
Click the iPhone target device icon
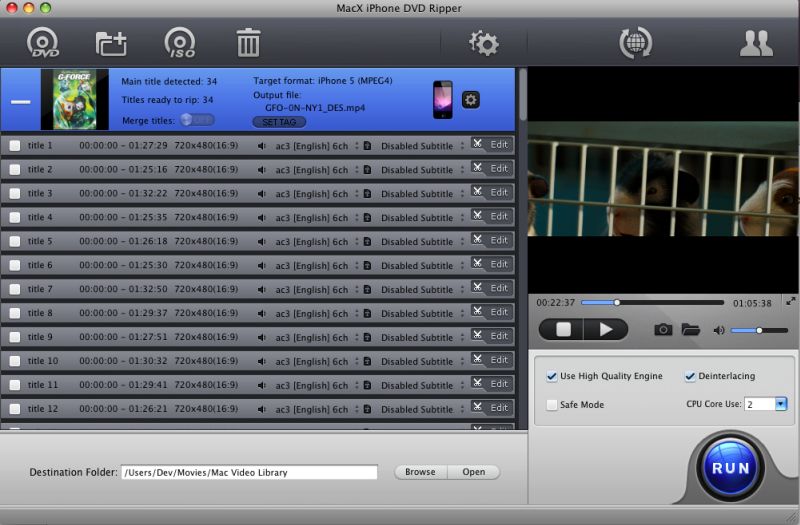pyautogui.click(x=442, y=99)
